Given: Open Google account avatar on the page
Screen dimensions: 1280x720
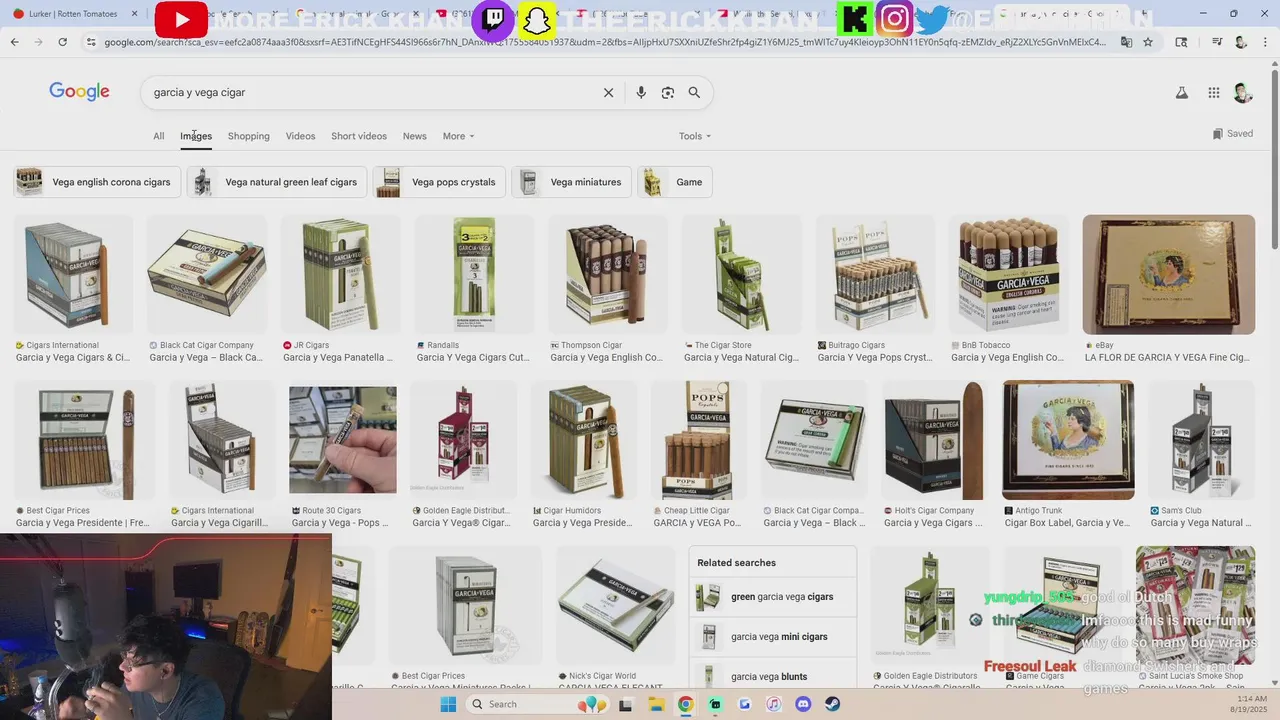Looking at the screenshot, I should pyautogui.click(x=1243, y=92).
